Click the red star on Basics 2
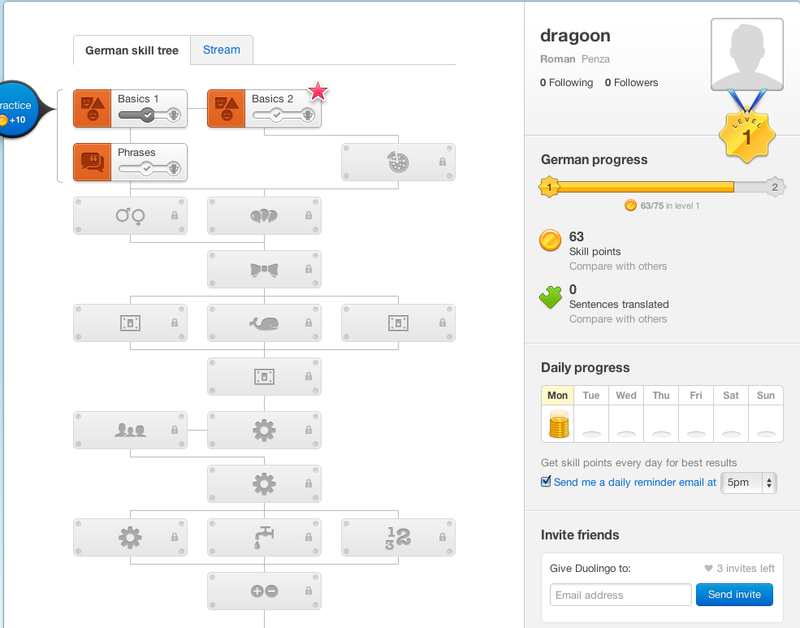Image resolution: width=800 pixels, height=628 pixels. (x=317, y=91)
